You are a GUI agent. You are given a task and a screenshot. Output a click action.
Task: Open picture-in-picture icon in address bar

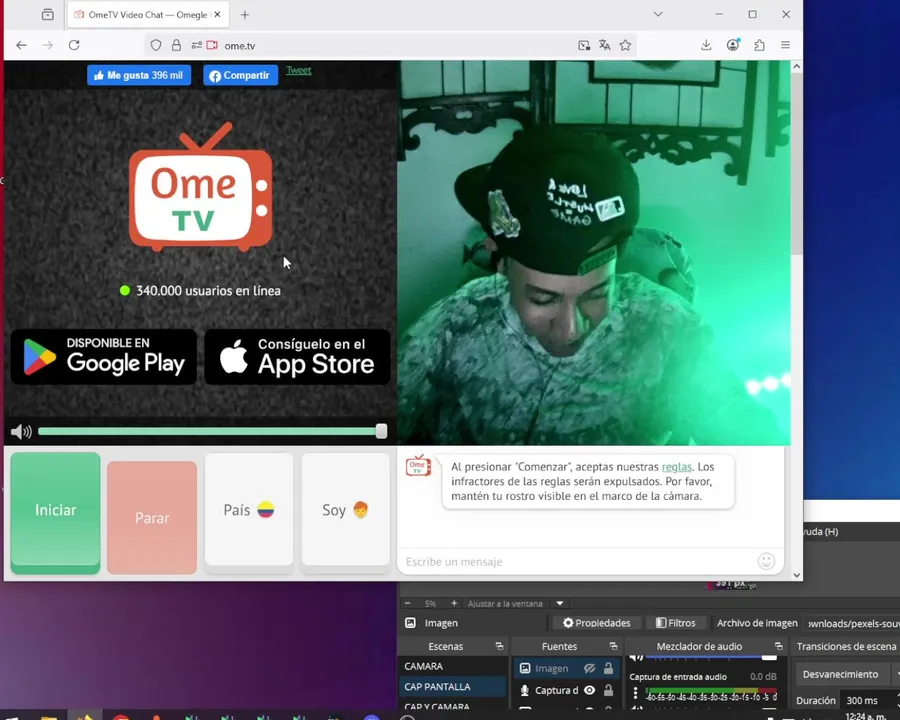[584, 45]
